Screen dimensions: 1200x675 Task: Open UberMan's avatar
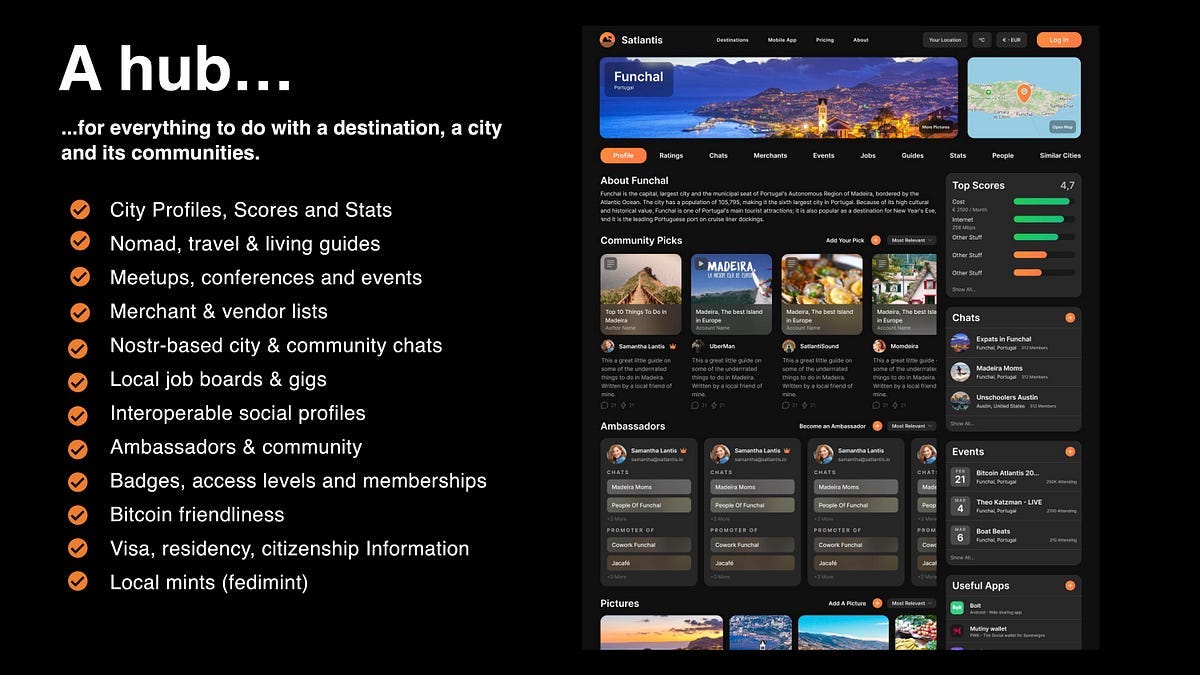(697, 346)
